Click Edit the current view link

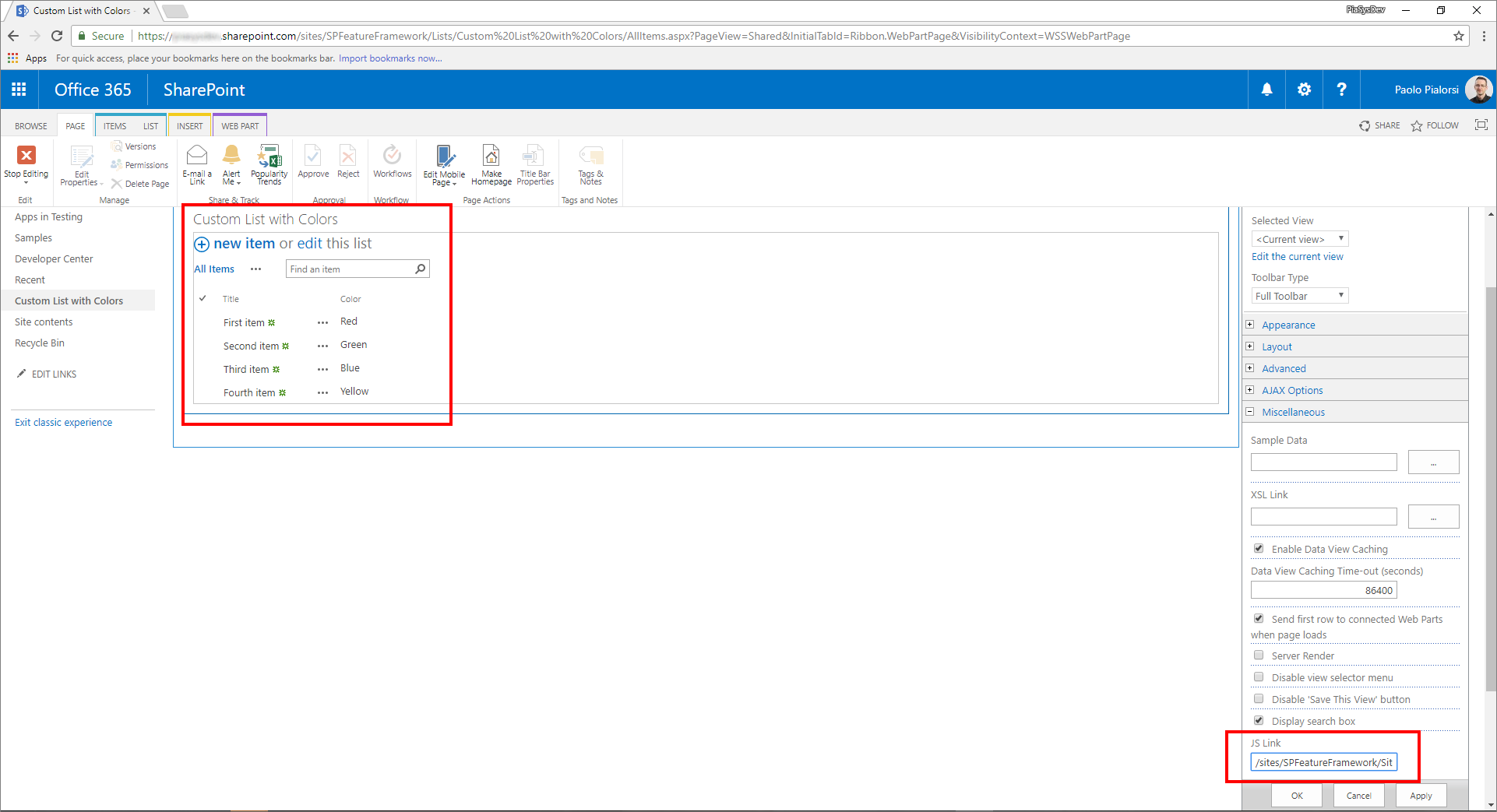1297,256
